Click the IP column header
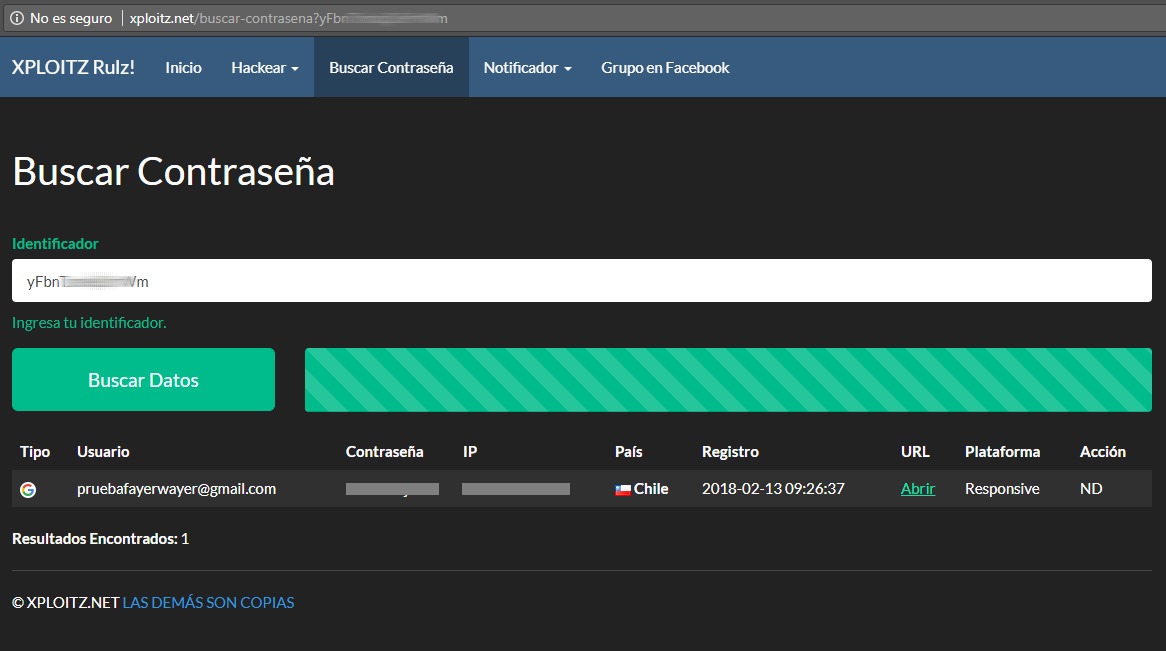 click(x=470, y=452)
